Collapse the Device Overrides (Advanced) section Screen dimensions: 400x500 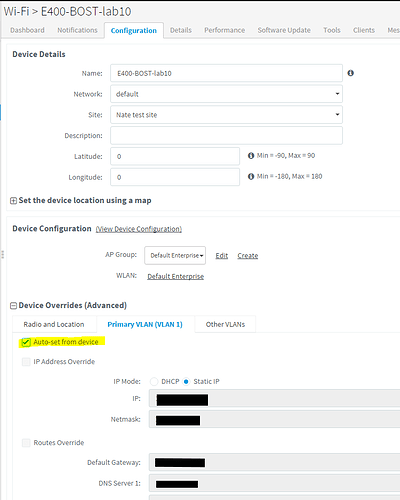pos(13,306)
